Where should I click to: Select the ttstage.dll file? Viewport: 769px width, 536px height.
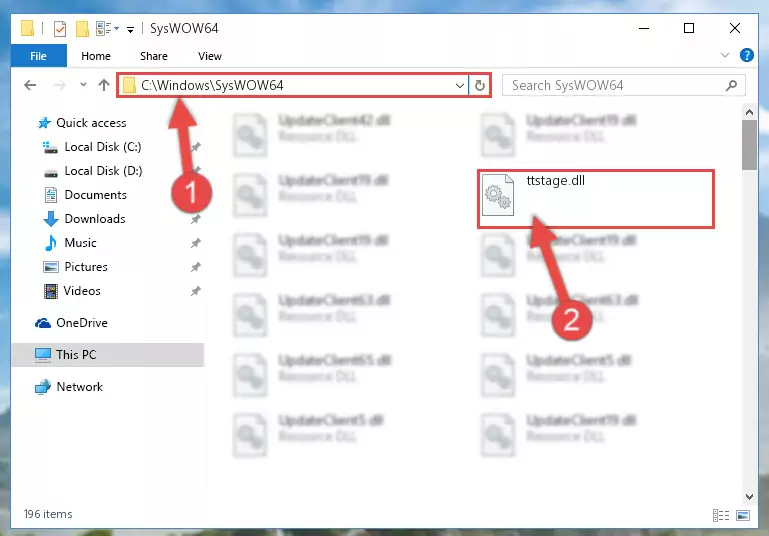(596, 199)
